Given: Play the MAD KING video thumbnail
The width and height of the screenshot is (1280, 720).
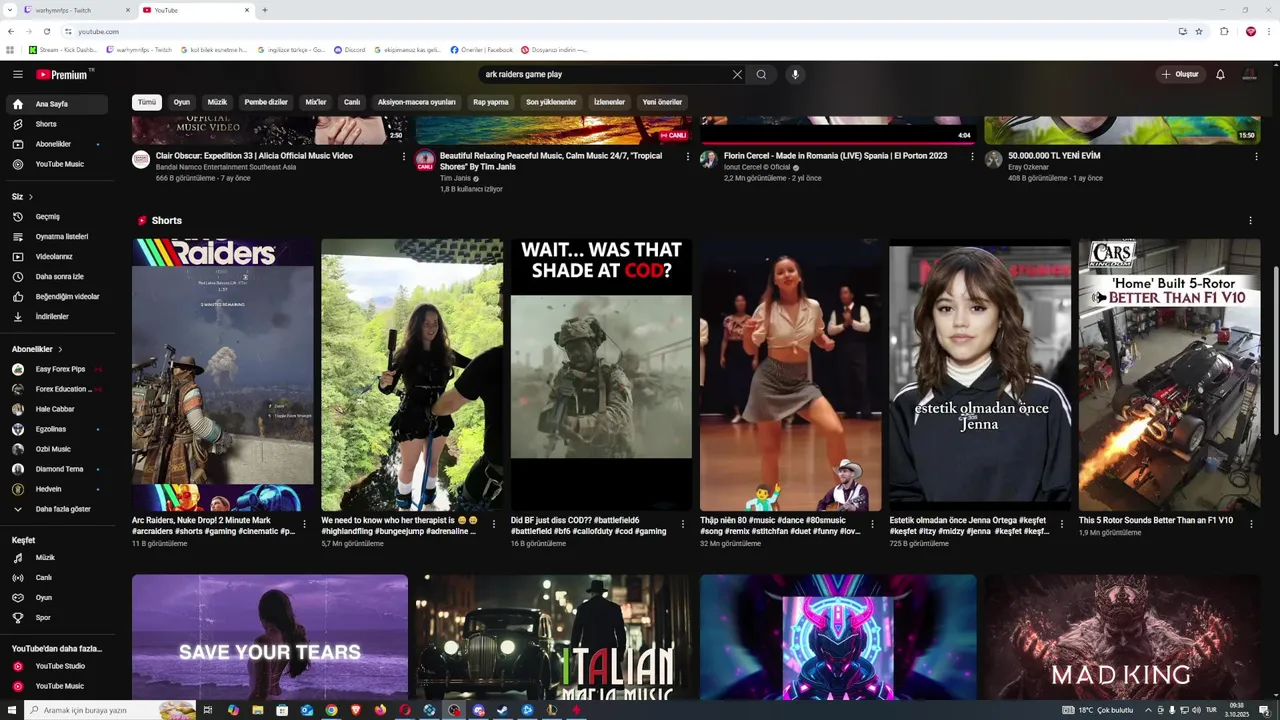Looking at the screenshot, I should [x=1122, y=637].
